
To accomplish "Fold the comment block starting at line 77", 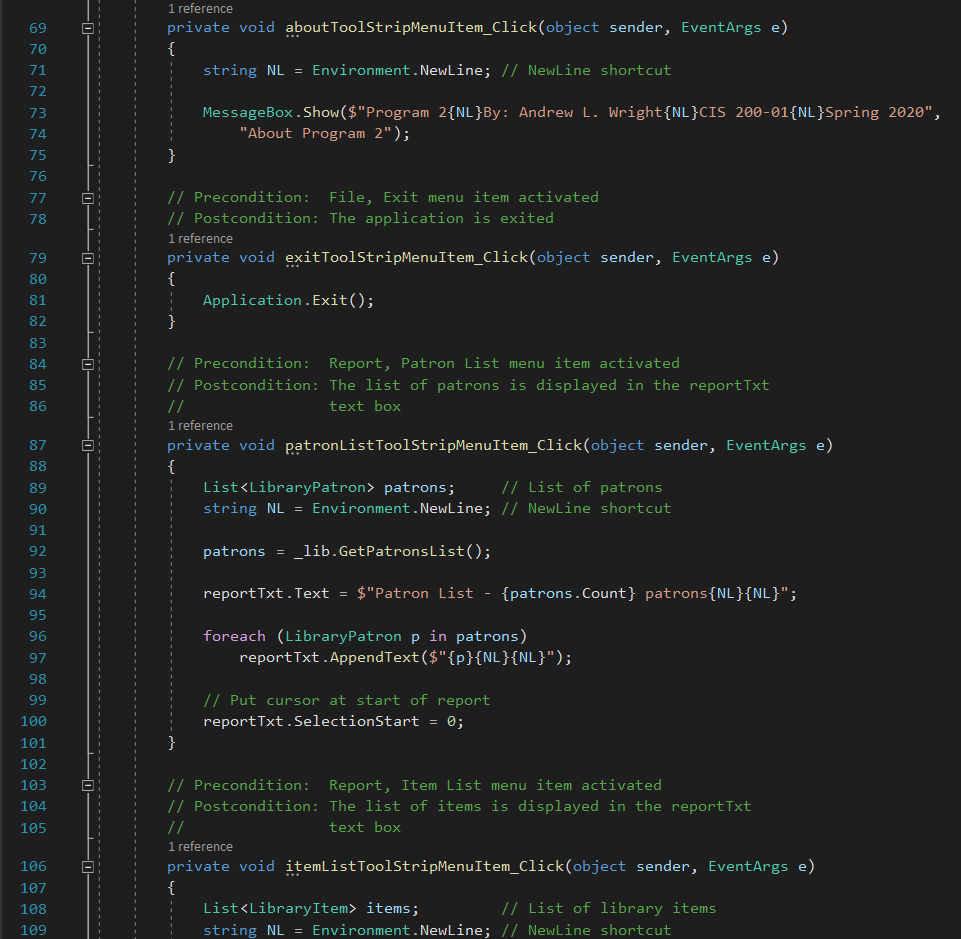I will (x=88, y=198).
